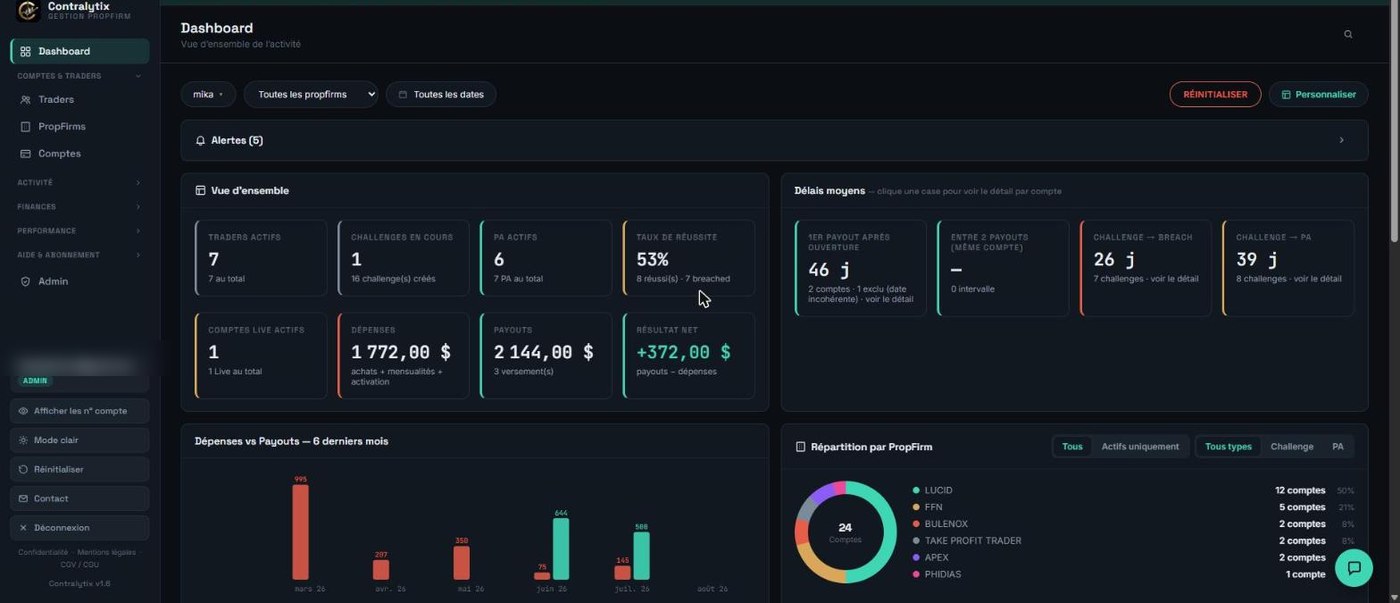Click the green 508 payout bar
Viewport: 1400px width, 603px height.
pyautogui.click(x=641, y=556)
